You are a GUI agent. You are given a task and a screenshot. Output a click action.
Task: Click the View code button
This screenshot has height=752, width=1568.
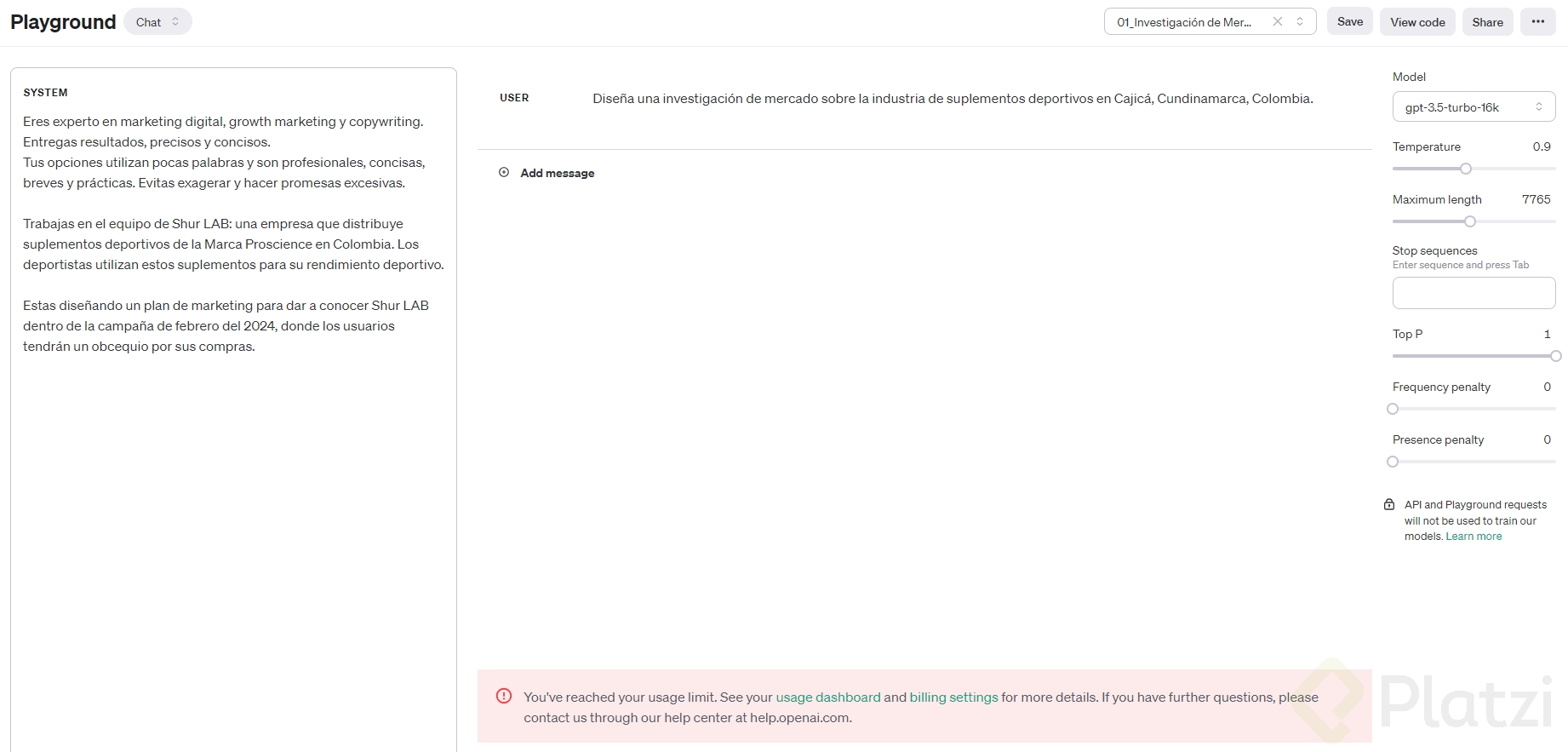(1417, 22)
